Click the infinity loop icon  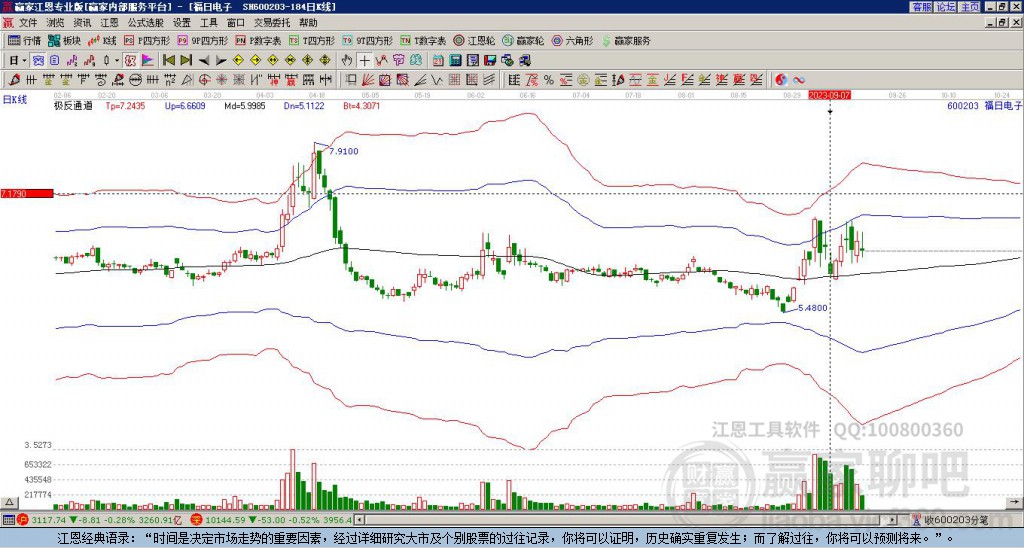pos(799,80)
